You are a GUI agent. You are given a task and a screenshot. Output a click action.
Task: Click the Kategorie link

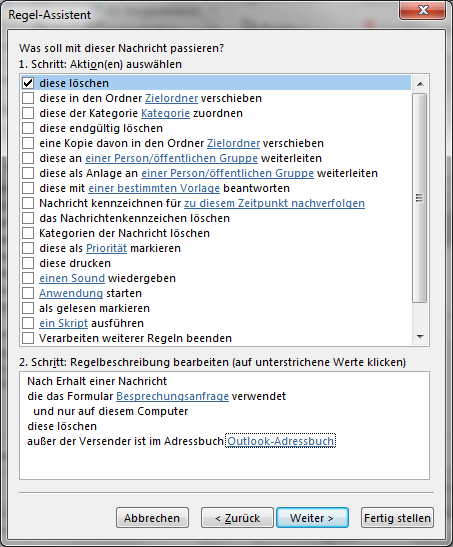click(165, 113)
